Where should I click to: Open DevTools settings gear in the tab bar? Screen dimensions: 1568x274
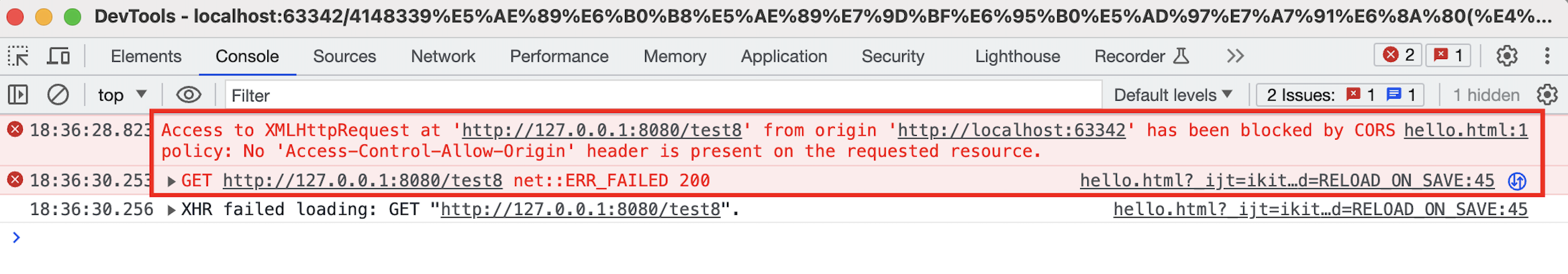pos(1507,56)
